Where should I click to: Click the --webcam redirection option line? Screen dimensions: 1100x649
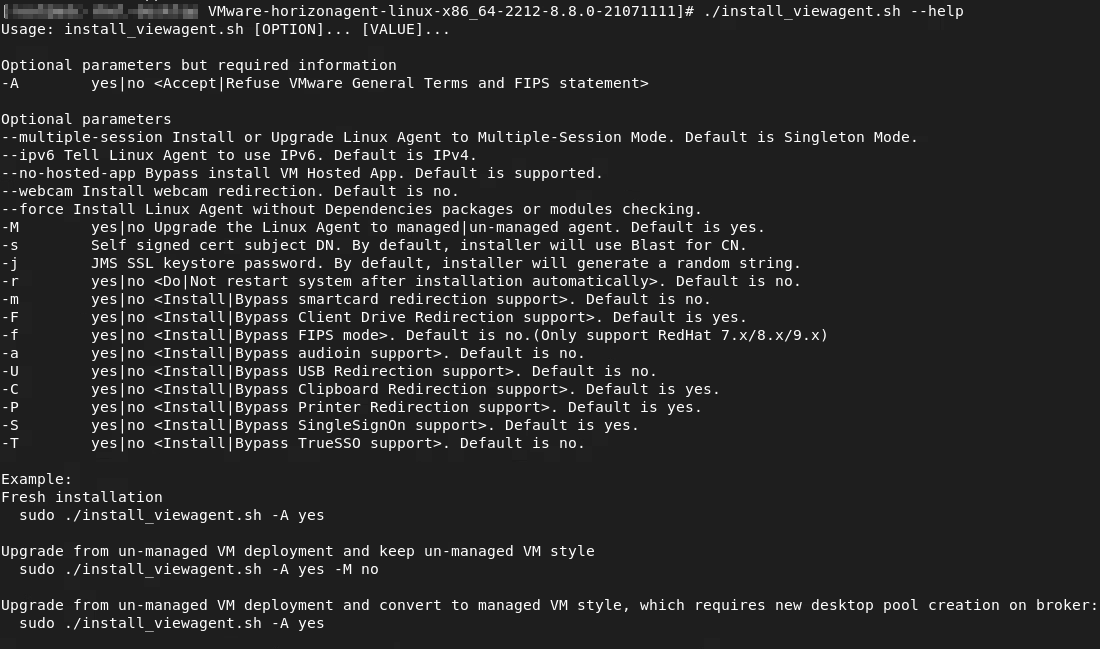point(230,192)
